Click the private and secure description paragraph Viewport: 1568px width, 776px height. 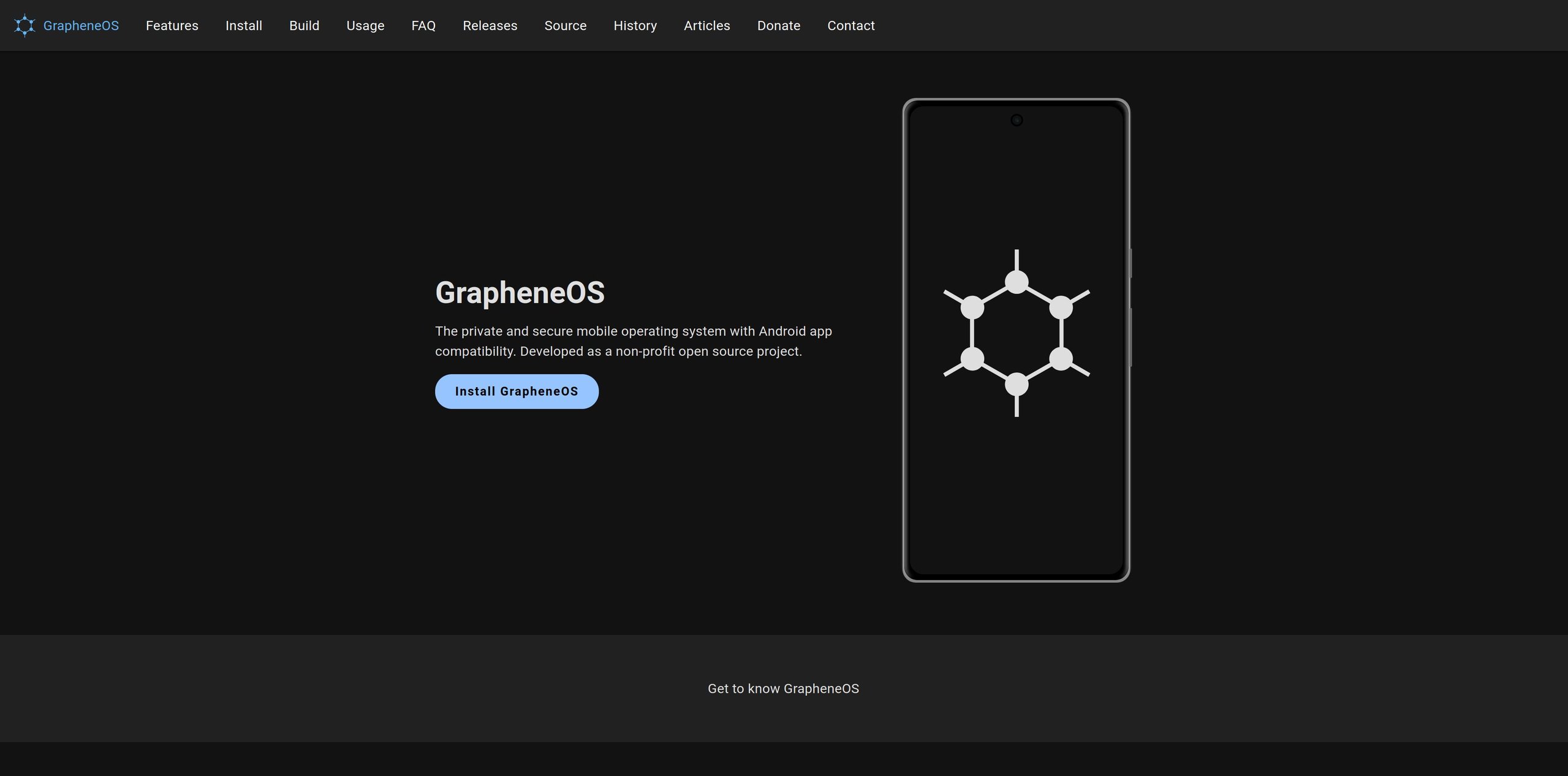click(x=633, y=341)
